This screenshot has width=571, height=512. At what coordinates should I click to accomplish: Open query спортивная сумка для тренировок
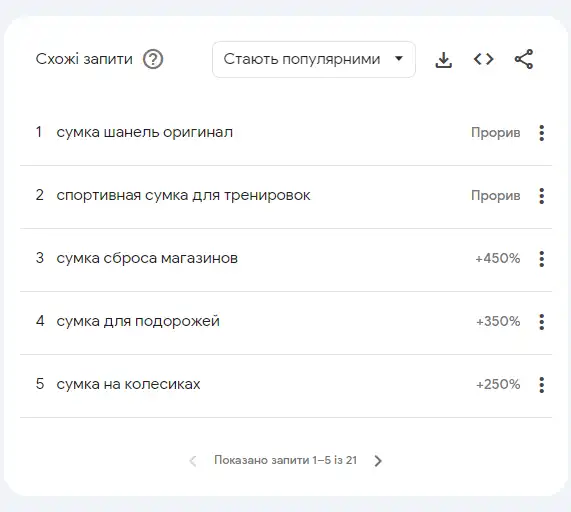point(183,196)
